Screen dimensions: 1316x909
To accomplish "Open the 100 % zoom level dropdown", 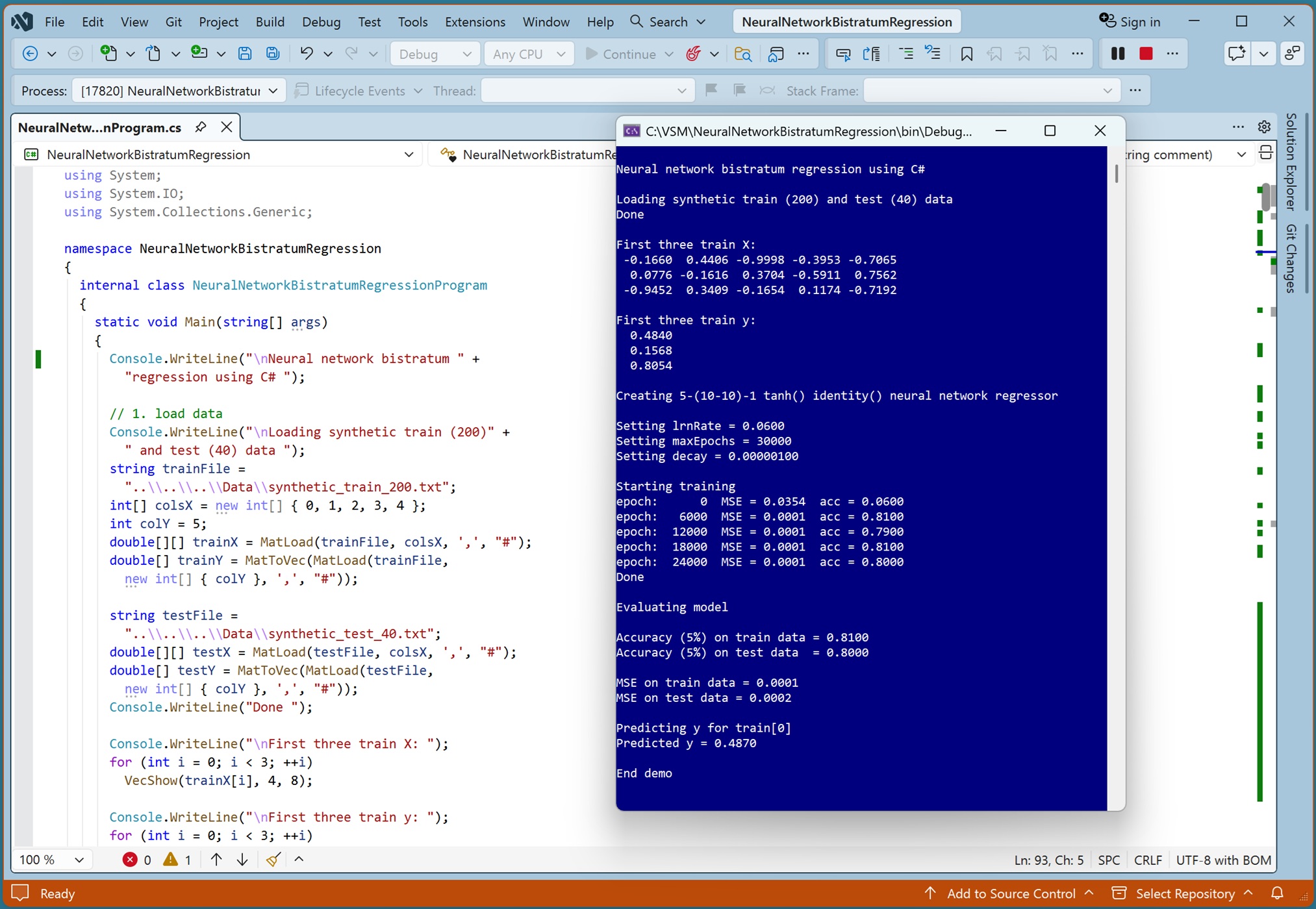I will [52, 860].
